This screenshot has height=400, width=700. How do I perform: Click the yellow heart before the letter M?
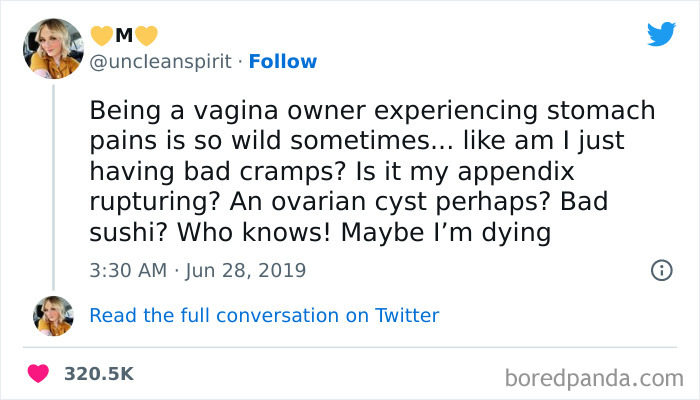point(101,36)
